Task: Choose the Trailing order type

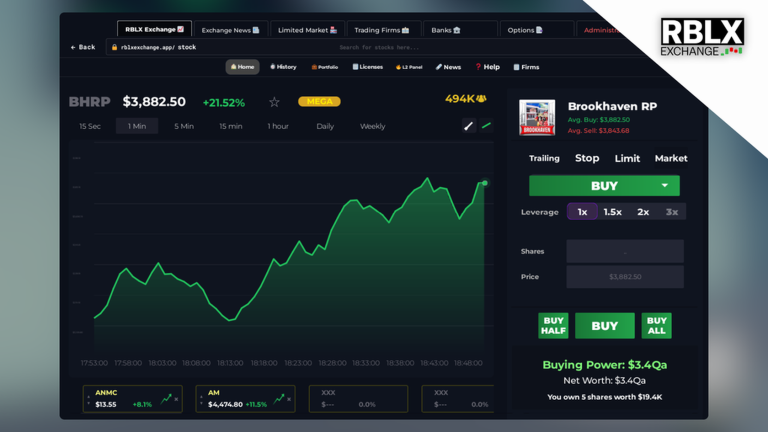Action: pos(544,158)
